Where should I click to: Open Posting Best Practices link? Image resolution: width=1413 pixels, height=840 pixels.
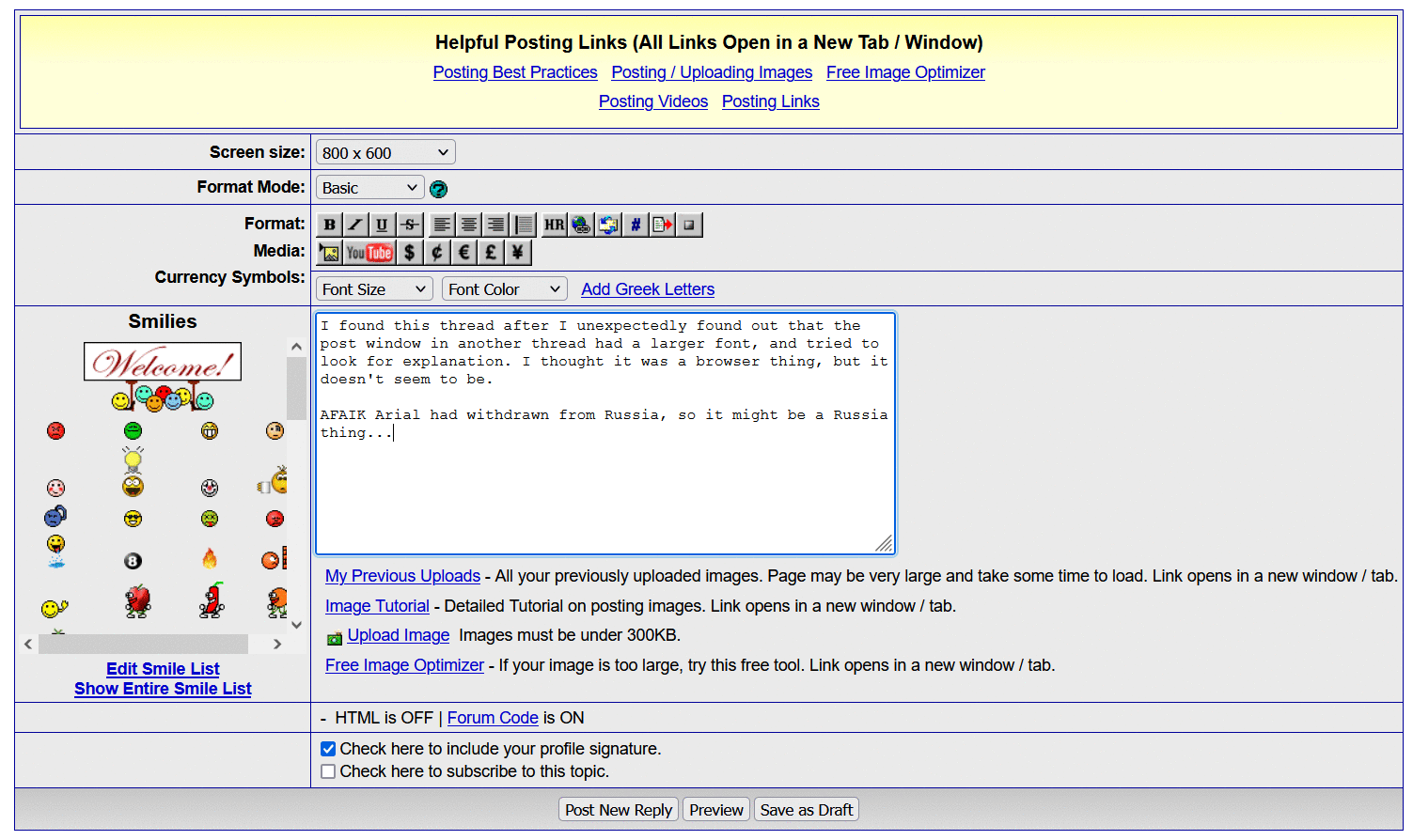[x=515, y=72]
